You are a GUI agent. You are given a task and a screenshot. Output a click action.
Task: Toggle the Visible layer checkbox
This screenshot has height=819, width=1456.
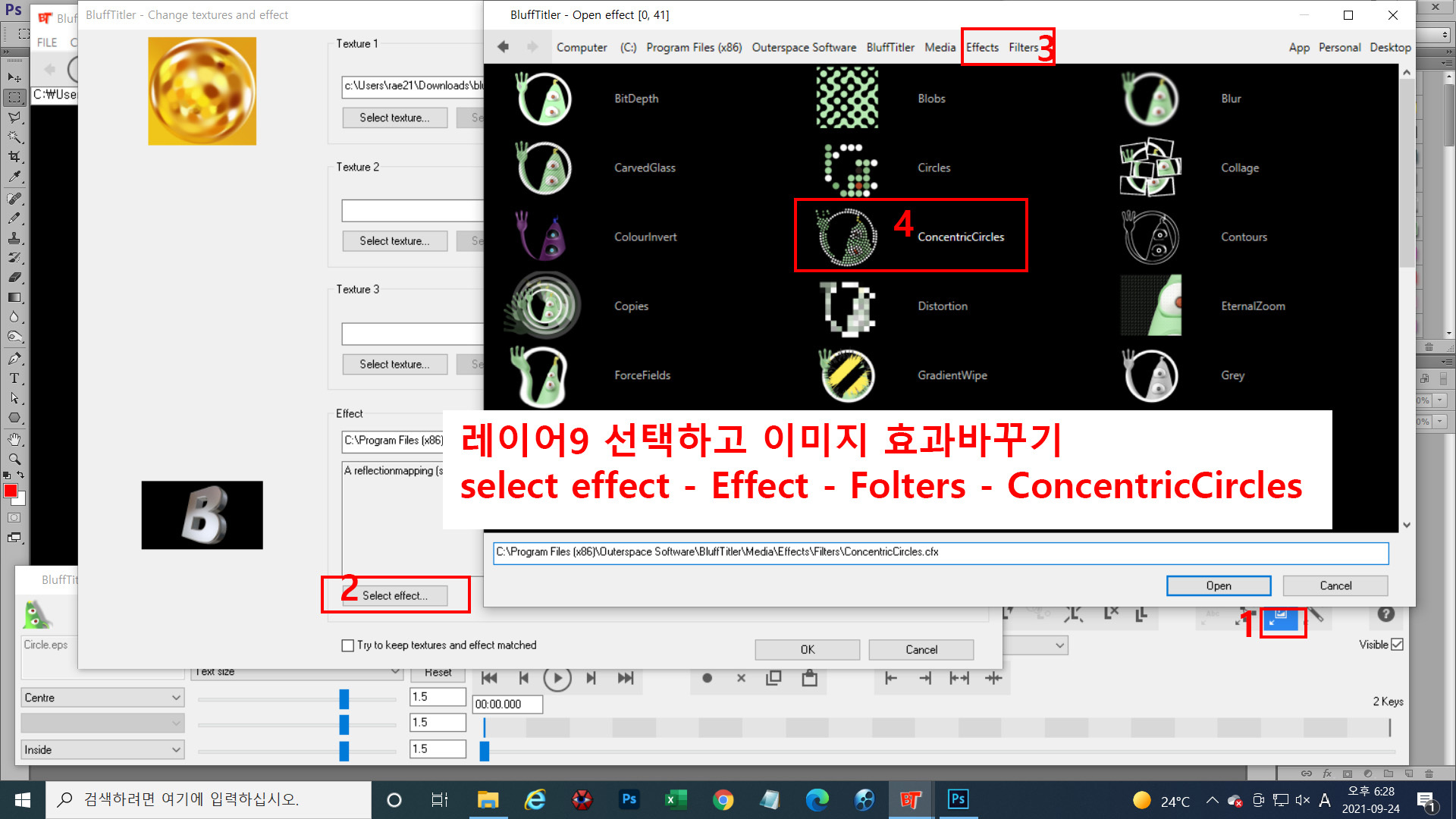(1398, 645)
